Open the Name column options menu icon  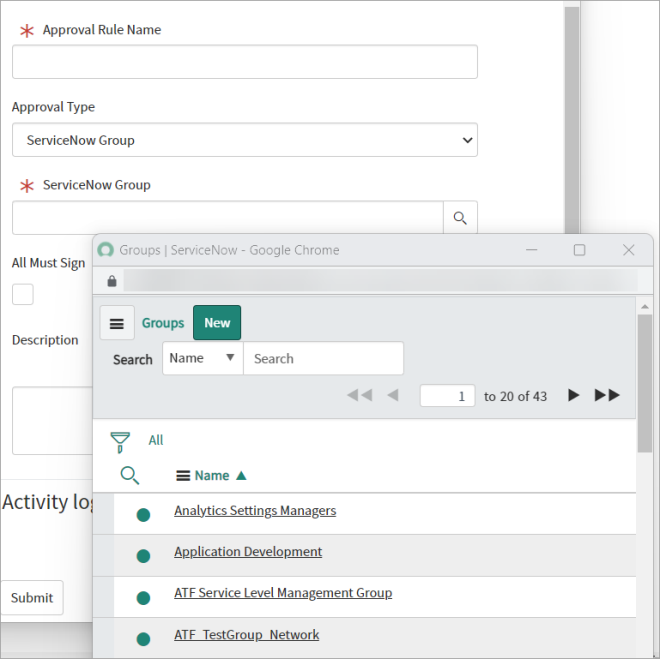pos(183,476)
